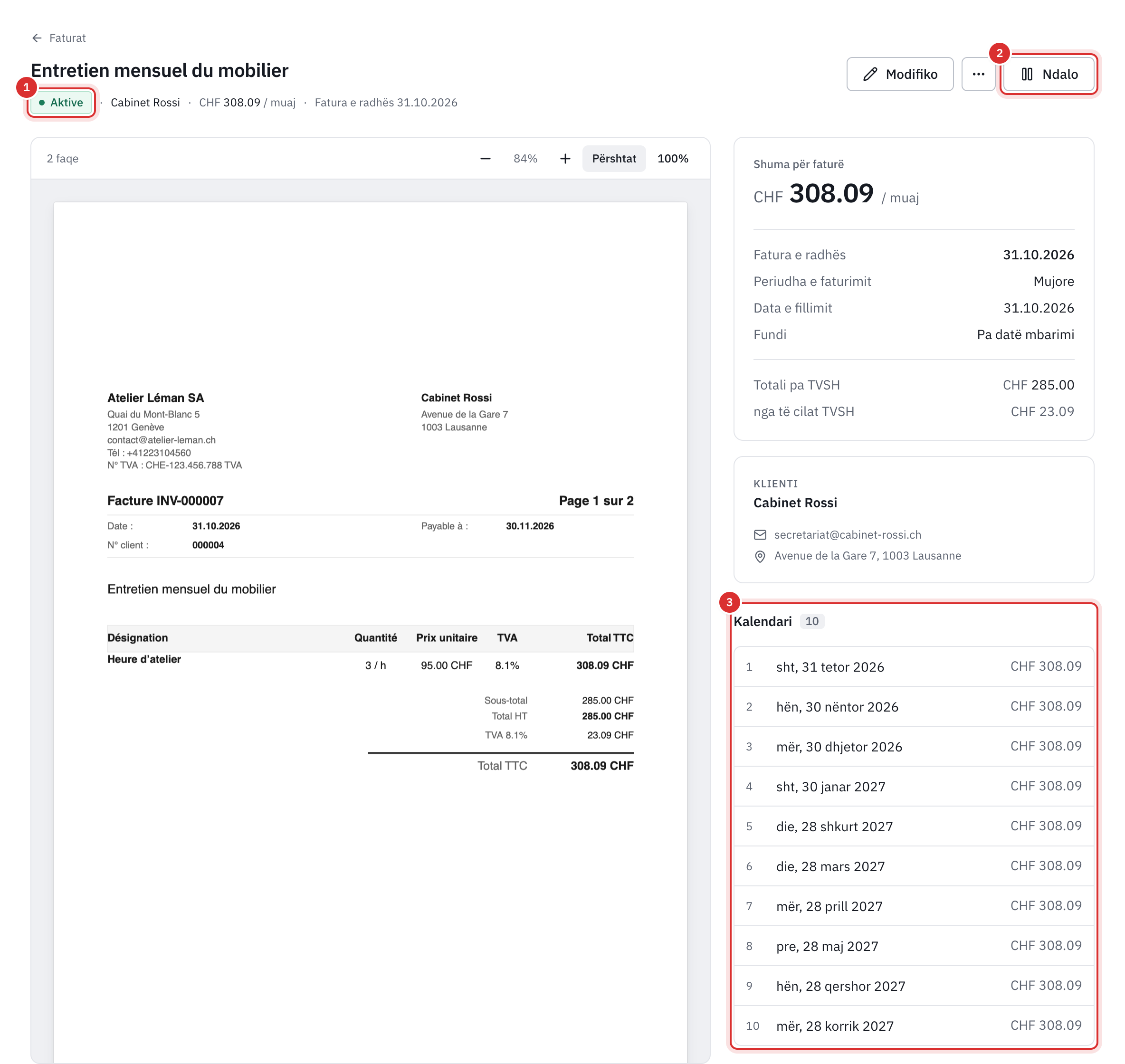Image resolution: width=1125 pixels, height=1064 pixels.
Task: Select schedule row die, 28 shkurt 2027
Action: tap(914, 826)
